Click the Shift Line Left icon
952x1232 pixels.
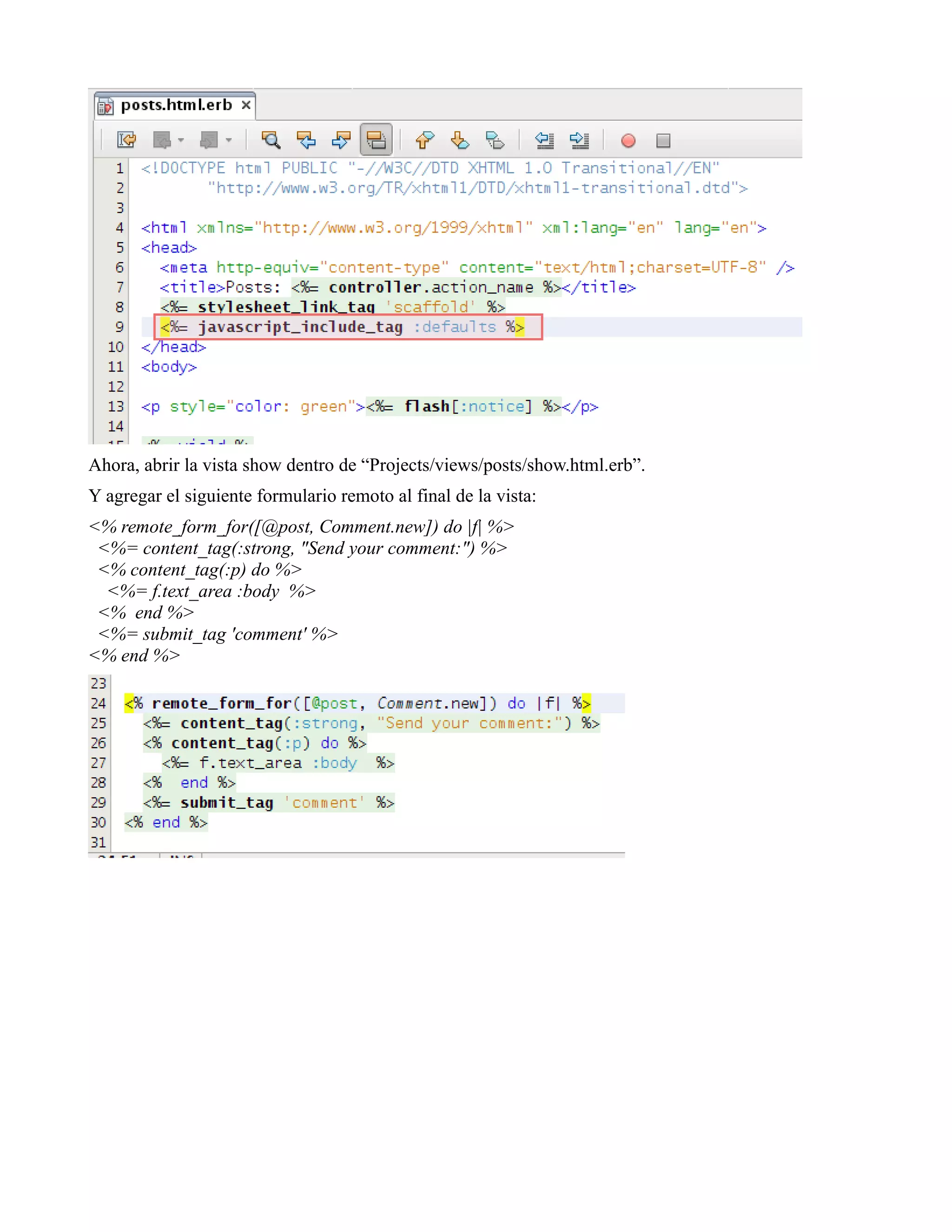click(544, 139)
